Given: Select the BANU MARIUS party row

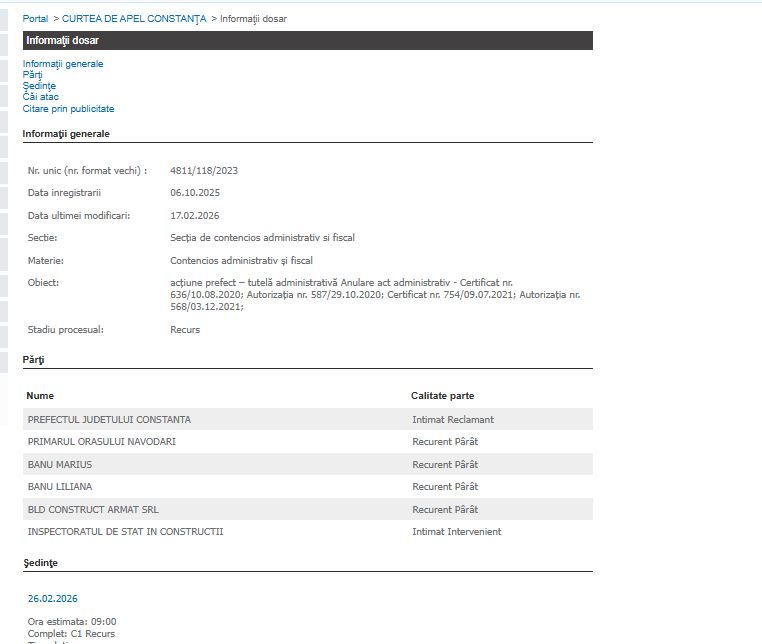Looking at the screenshot, I should tap(62, 464).
